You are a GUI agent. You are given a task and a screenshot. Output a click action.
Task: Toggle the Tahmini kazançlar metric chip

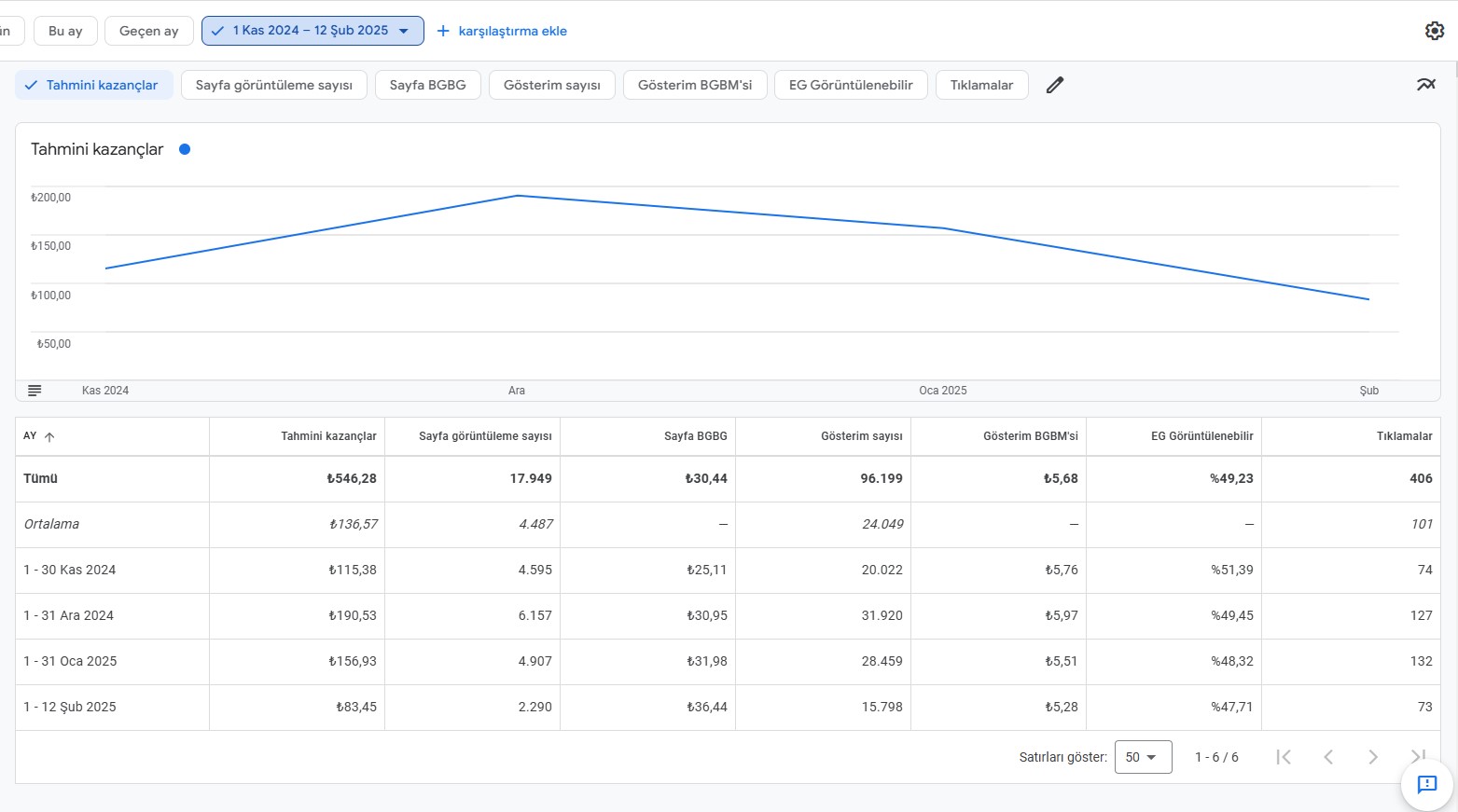94,85
